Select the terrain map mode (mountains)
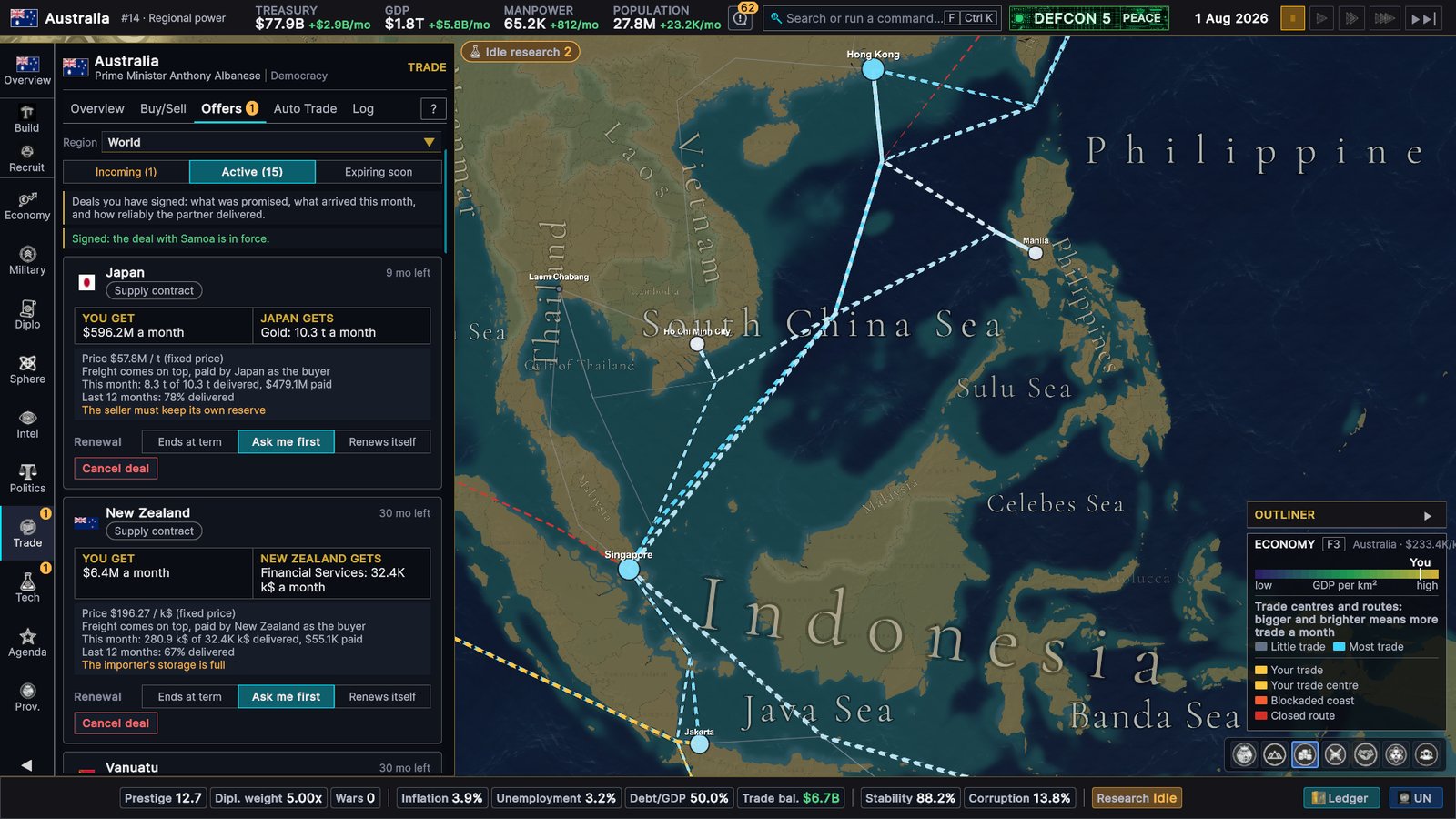This screenshot has height=819, width=1456. (x=1275, y=754)
